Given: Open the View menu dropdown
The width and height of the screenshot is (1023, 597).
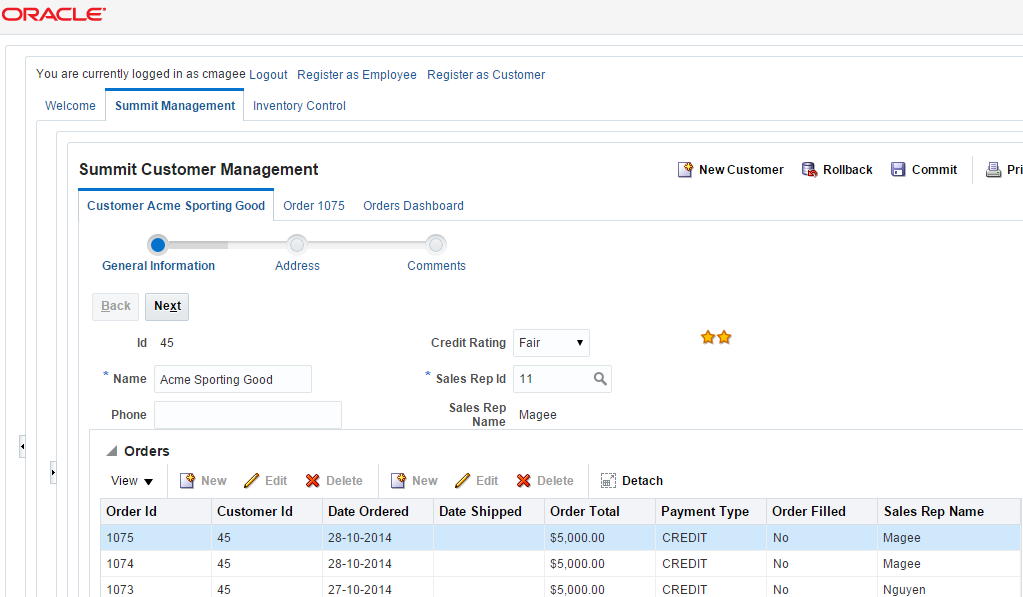Looking at the screenshot, I should (x=131, y=481).
